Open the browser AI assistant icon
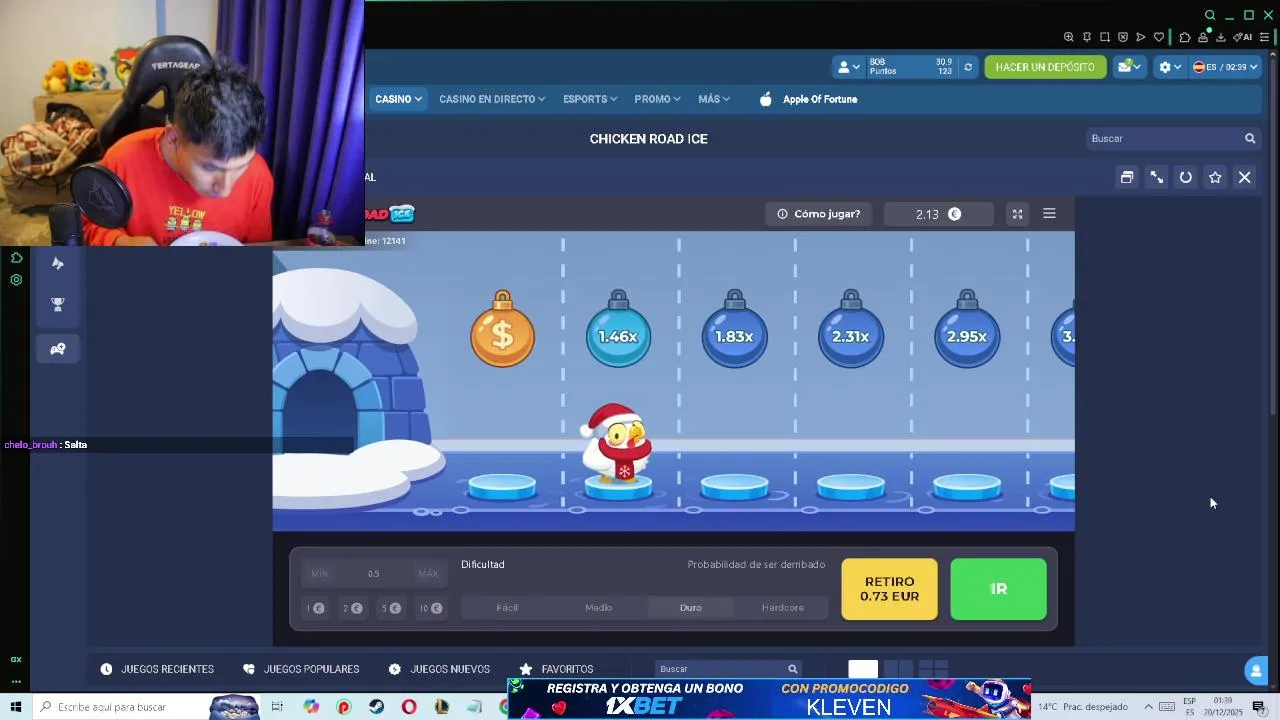 pos(1243,37)
